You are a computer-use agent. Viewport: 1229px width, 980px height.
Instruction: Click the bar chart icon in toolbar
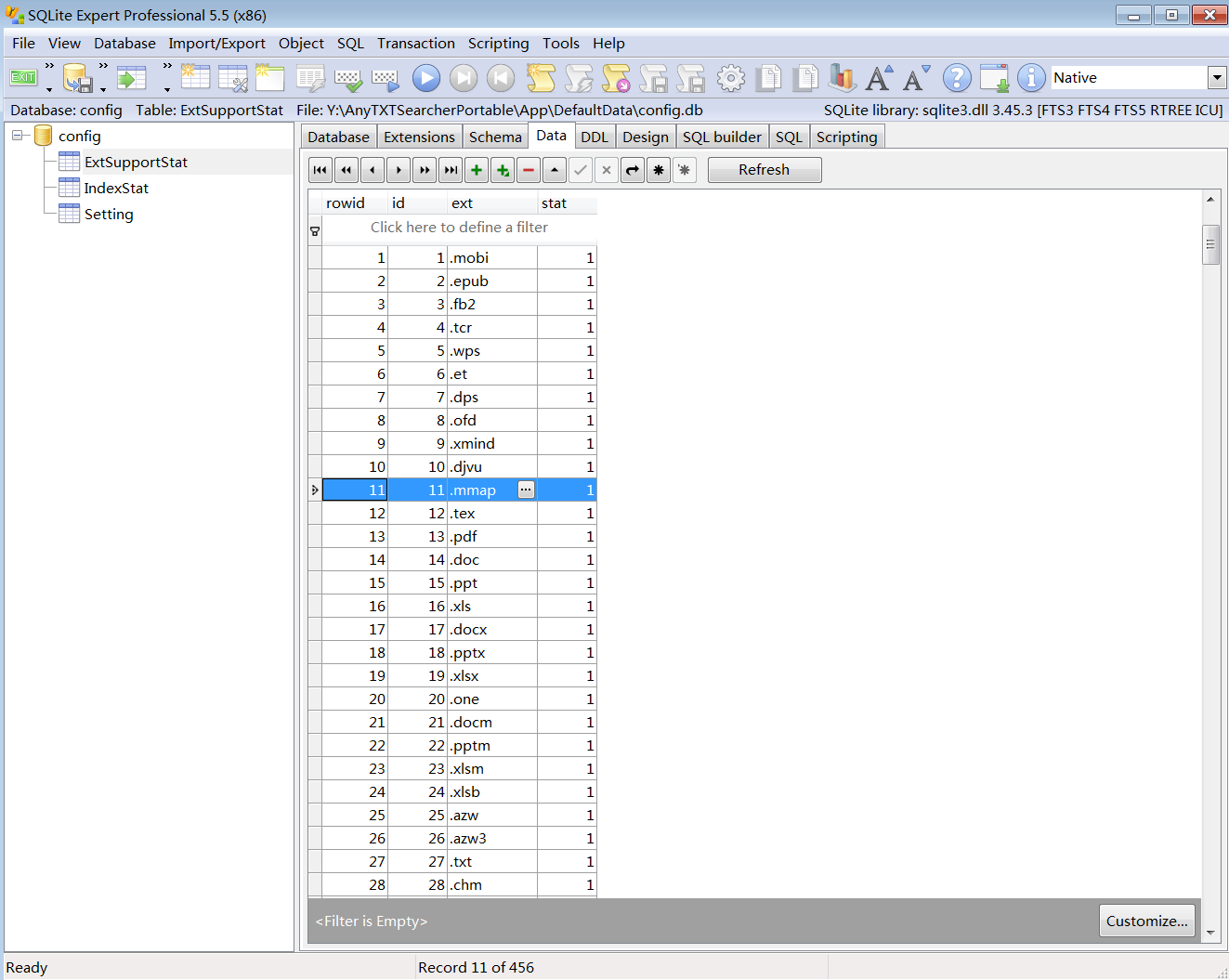pyautogui.click(x=842, y=78)
